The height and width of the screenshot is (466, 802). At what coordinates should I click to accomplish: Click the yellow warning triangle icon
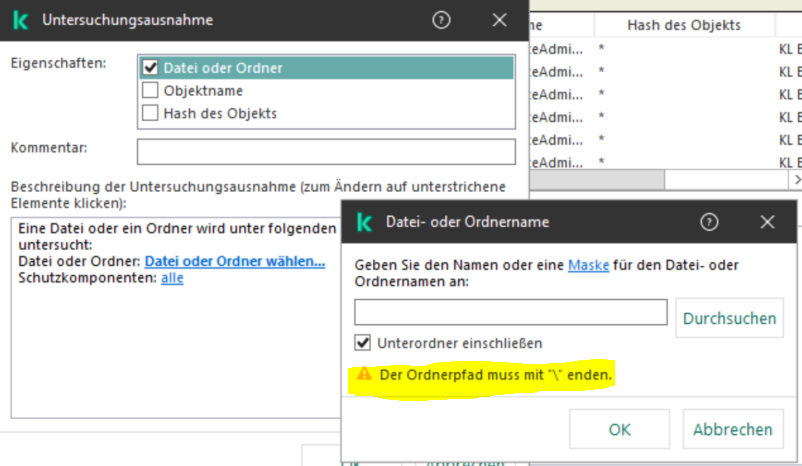point(363,377)
